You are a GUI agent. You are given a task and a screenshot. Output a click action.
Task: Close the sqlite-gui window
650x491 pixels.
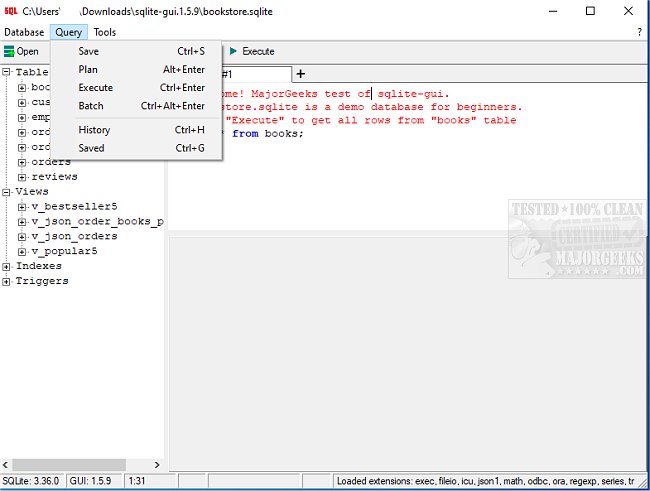[x=628, y=11]
